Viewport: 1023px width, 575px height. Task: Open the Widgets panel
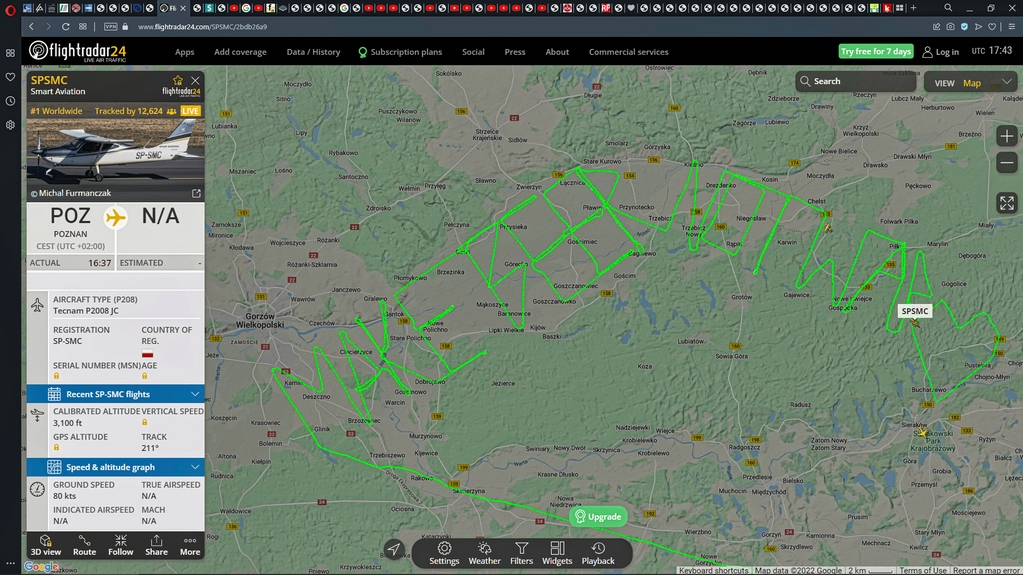(x=557, y=553)
